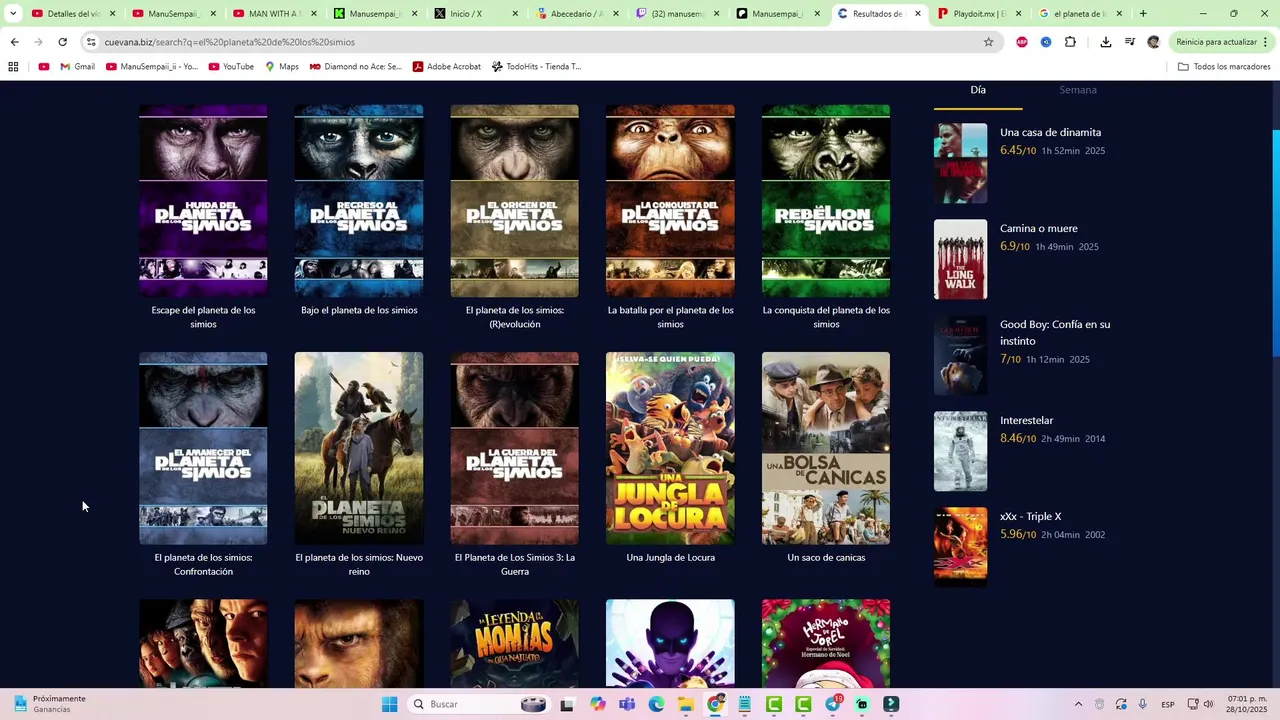Click the Good Boy sidebar poster thumbnail
The height and width of the screenshot is (720, 1280).
point(960,355)
